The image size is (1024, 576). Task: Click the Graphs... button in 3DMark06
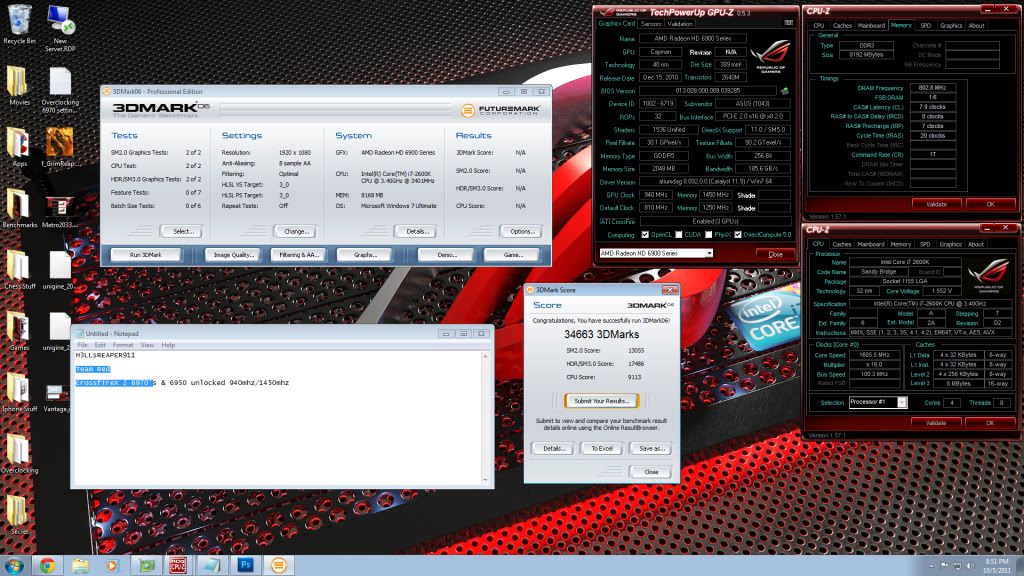[x=364, y=255]
